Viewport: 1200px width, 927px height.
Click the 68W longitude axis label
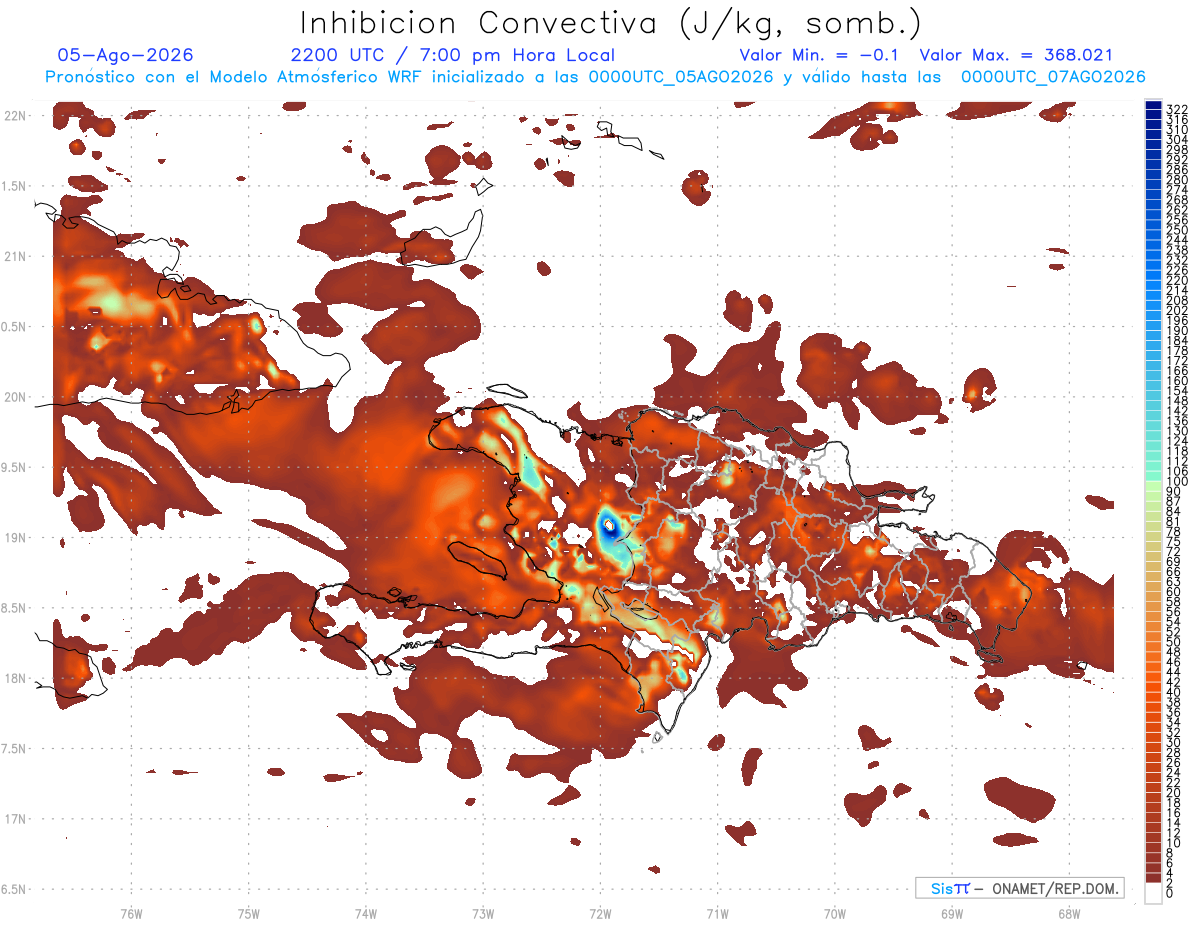tap(1068, 913)
